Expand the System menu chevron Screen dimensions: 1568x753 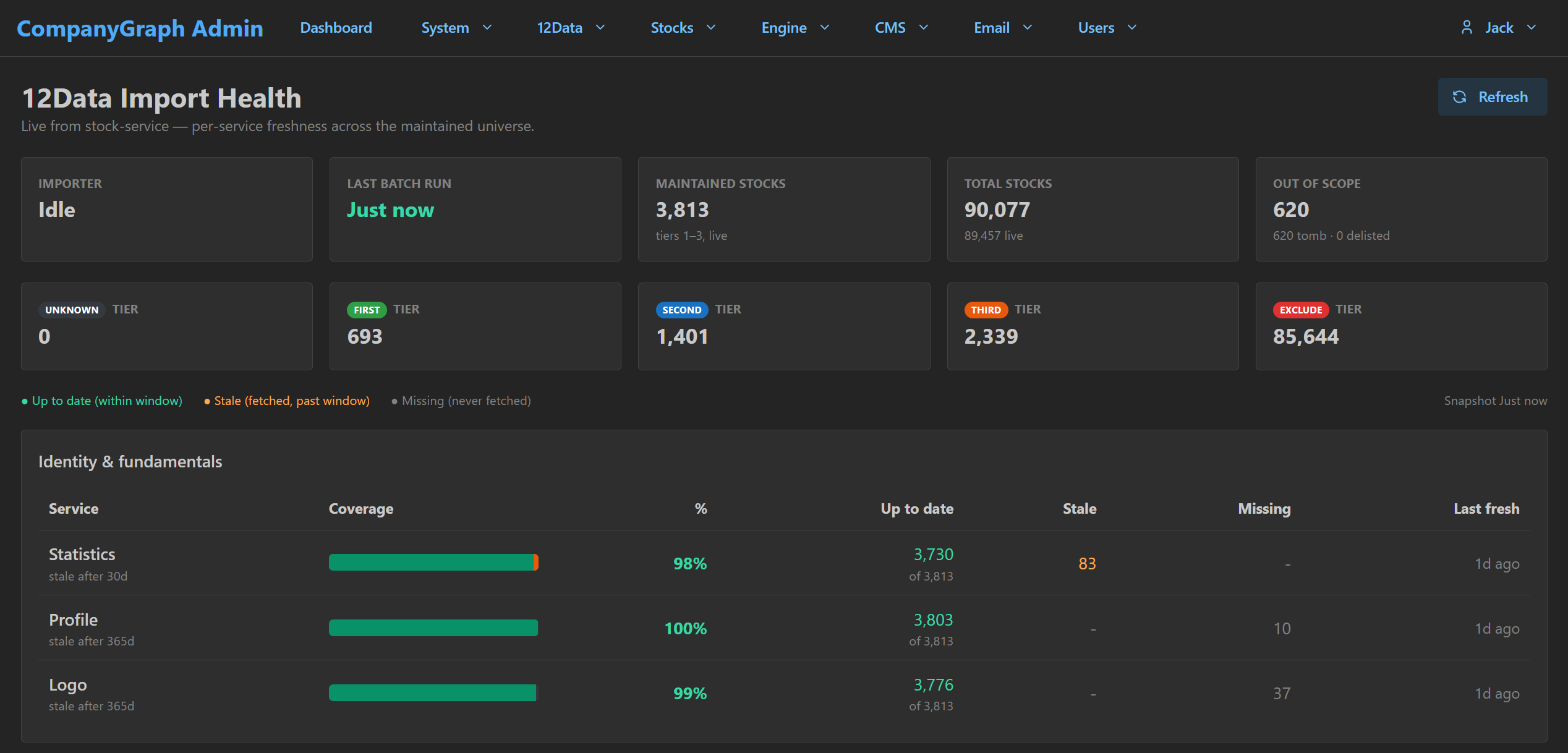click(x=487, y=27)
